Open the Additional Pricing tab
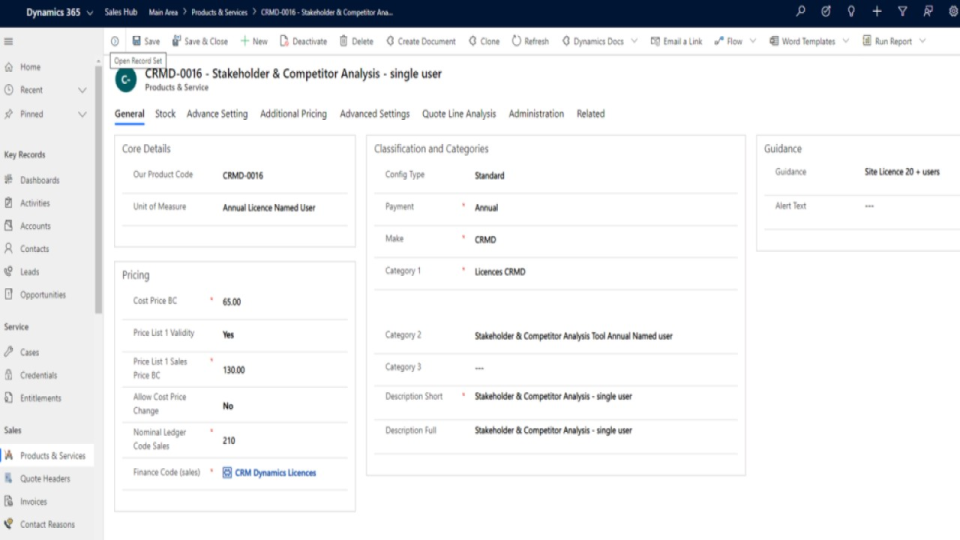The height and width of the screenshot is (540, 960). click(x=293, y=114)
